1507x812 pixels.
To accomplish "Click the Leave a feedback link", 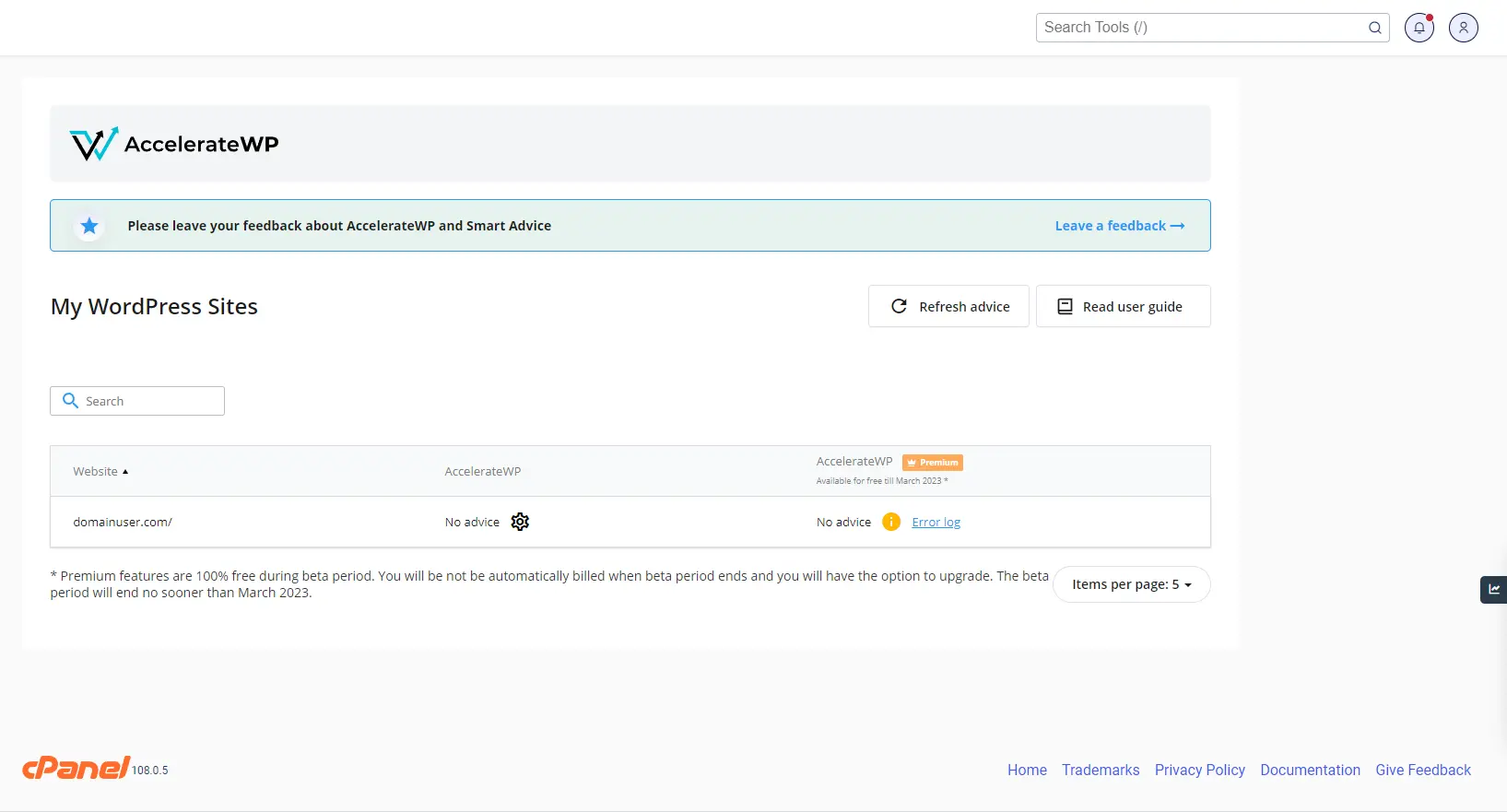I will click(1120, 226).
